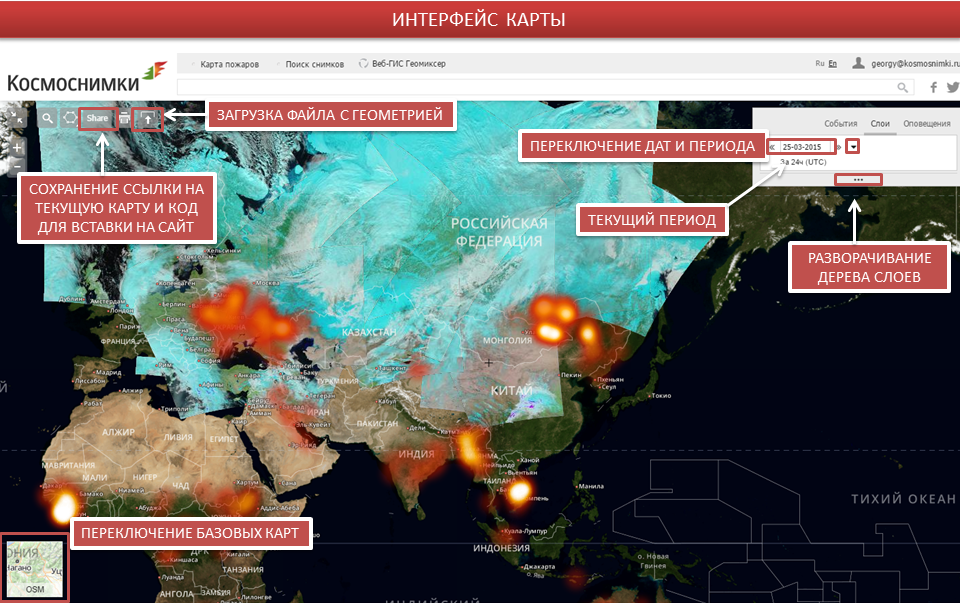The height and width of the screenshot is (603, 960).
Task: Click search magnifier in search field
Action: (902, 88)
